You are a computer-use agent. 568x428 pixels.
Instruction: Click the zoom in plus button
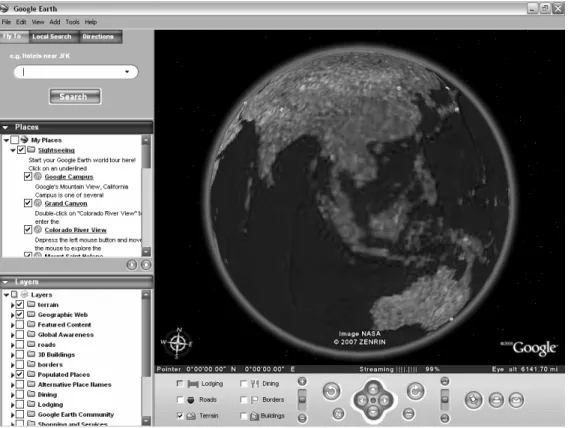(302, 381)
